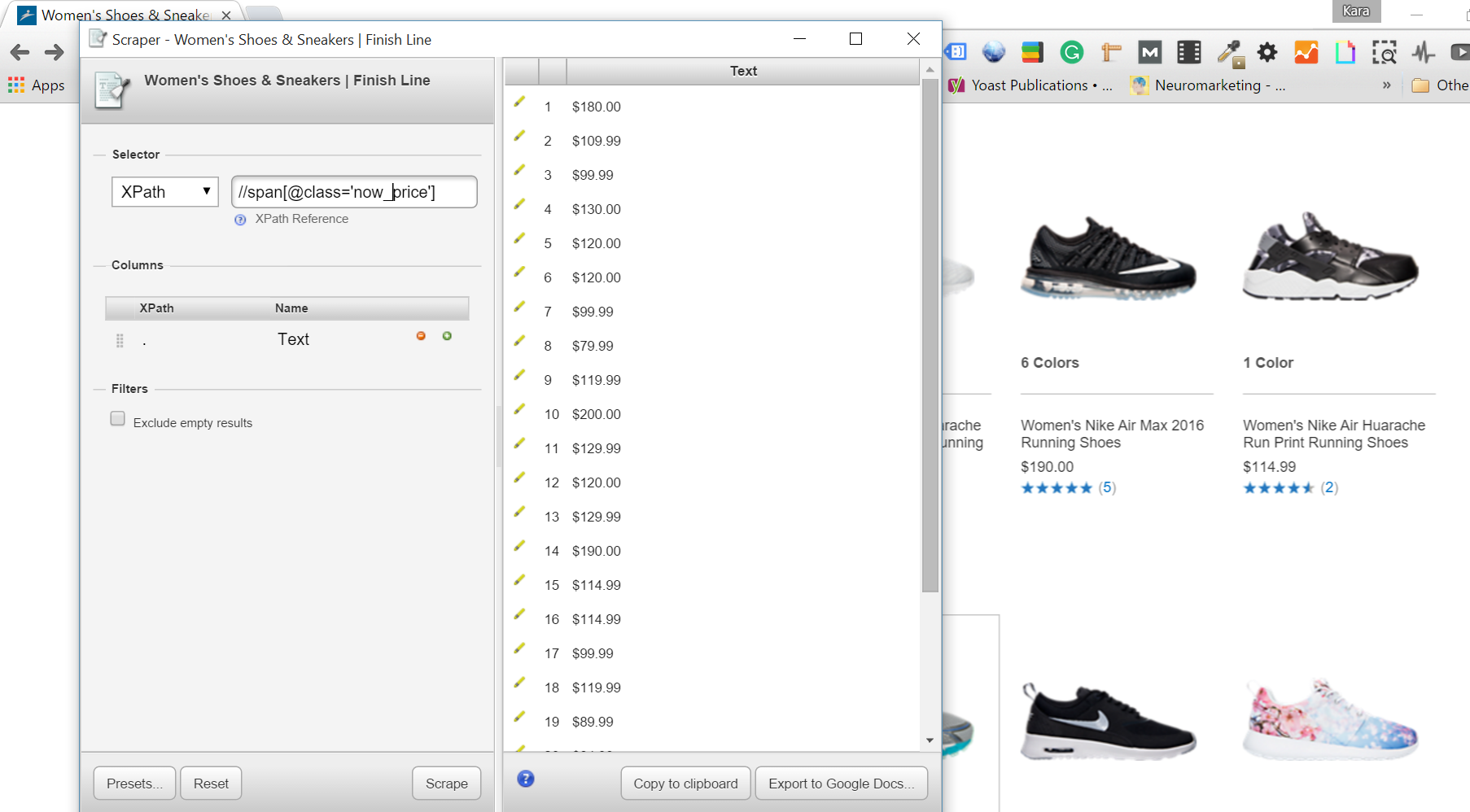Click the pencil icon on row 10
The width and height of the screenshot is (1470, 812).
tap(519, 409)
